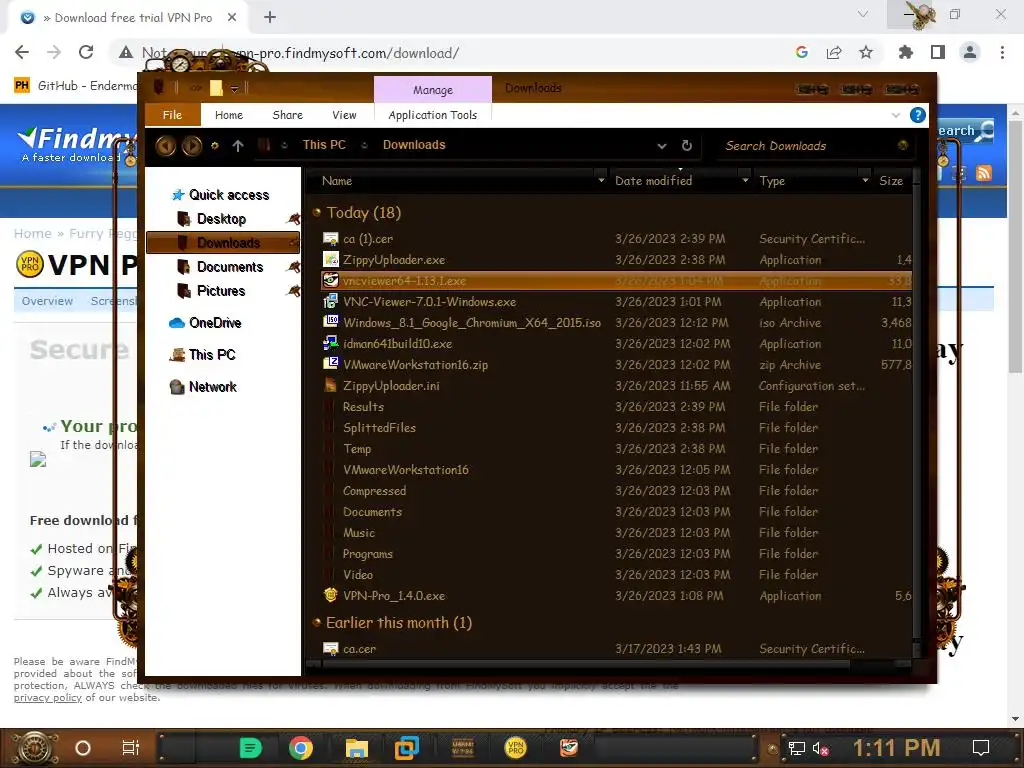The width and height of the screenshot is (1024, 768).
Task: Bookmark this page with star icon
Action: (x=866, y=52)
